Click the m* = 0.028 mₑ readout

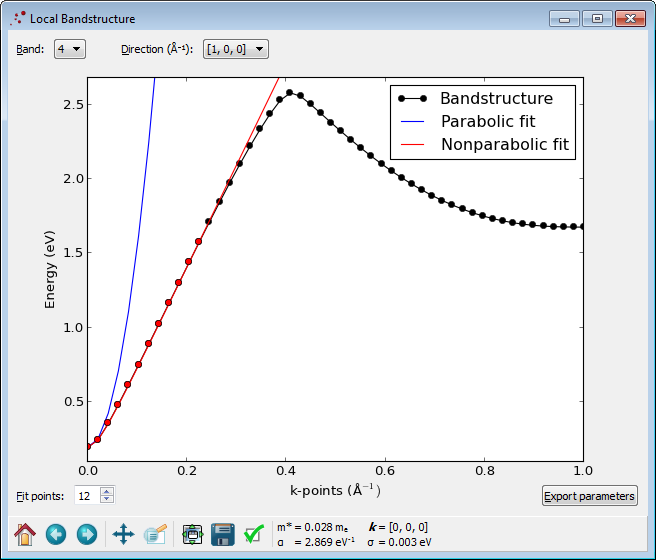click(312, 527)
